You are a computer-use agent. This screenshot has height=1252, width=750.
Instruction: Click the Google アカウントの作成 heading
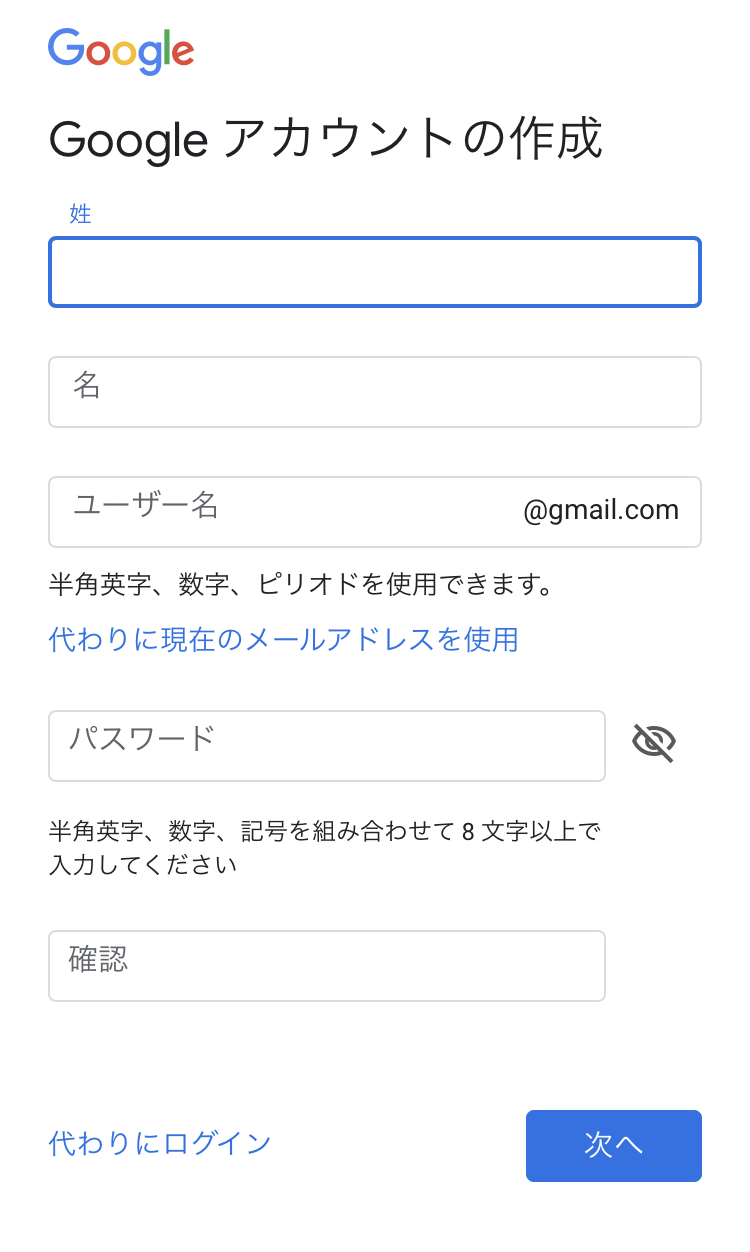(326, 140)
